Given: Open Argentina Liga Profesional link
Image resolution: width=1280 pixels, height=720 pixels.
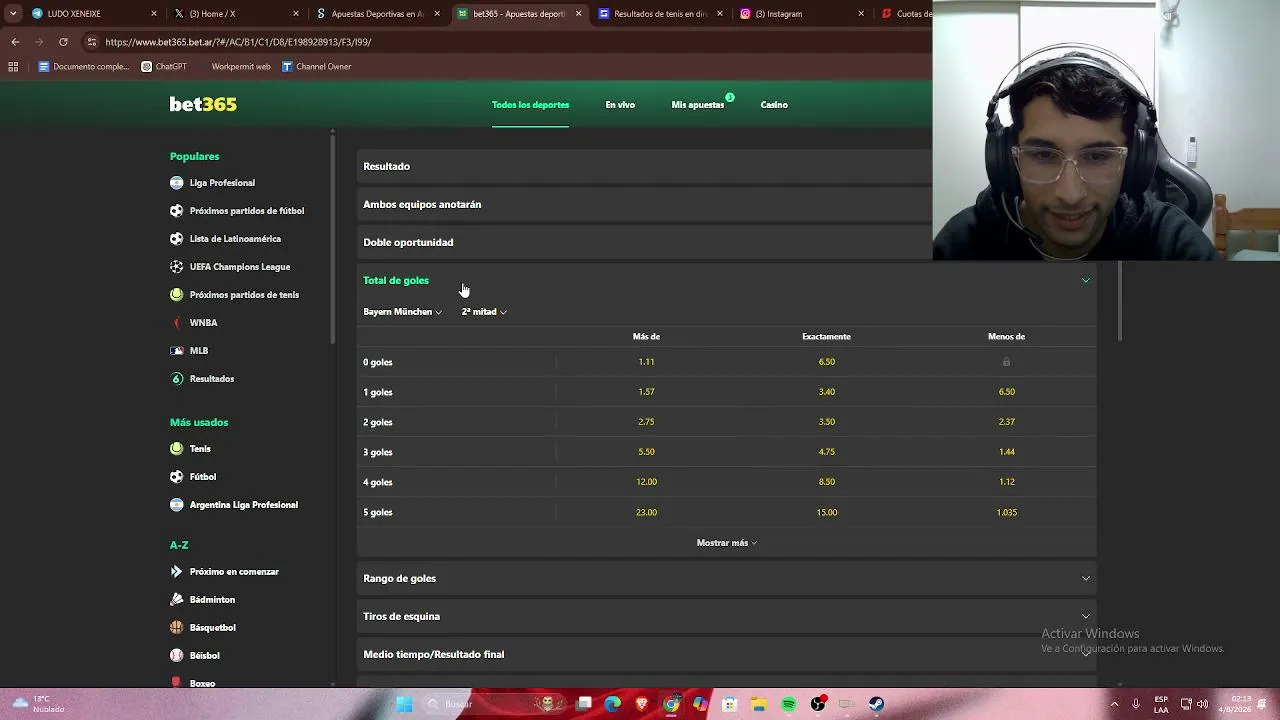Looking at the screenshot, I should 244,505.
